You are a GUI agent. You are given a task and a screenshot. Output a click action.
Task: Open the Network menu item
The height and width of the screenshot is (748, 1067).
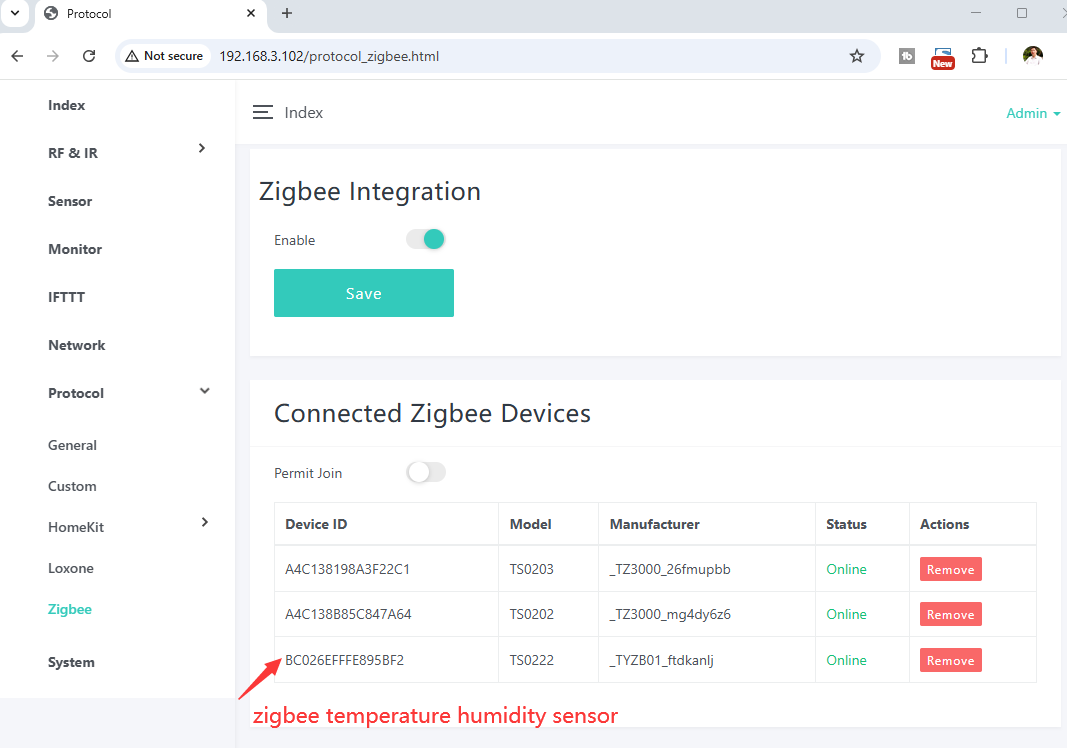coord(76,345)
